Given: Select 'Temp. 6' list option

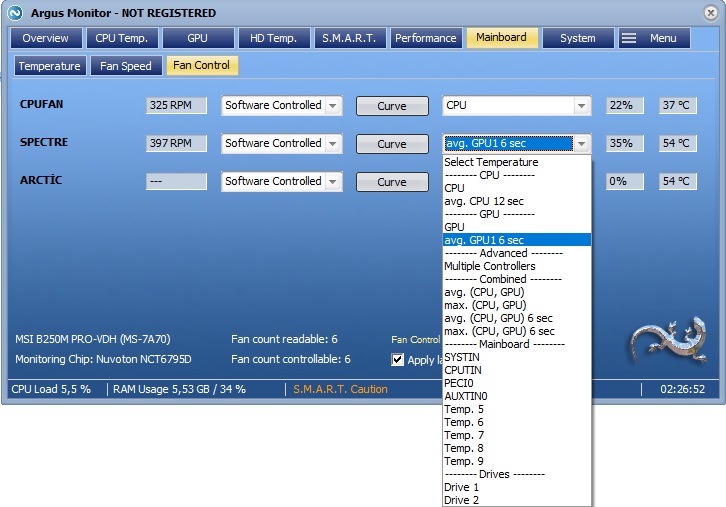Looking at the screenshot, I should (x=517, y=422).
